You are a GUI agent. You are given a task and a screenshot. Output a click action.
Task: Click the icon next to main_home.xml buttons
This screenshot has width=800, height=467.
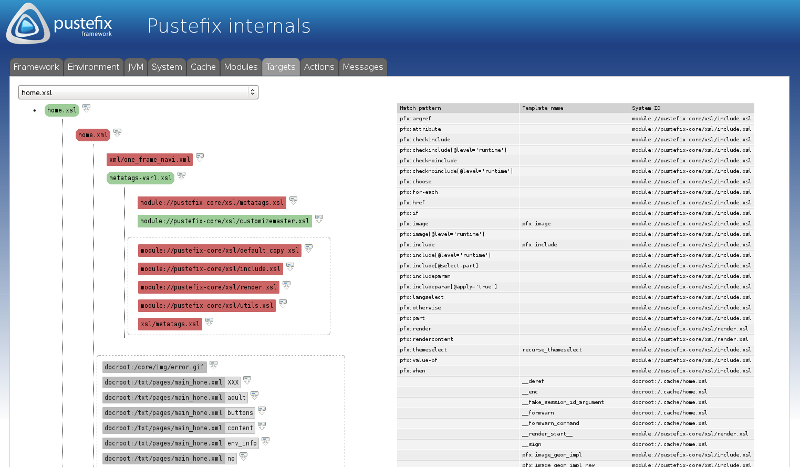(x=262, y=410)
